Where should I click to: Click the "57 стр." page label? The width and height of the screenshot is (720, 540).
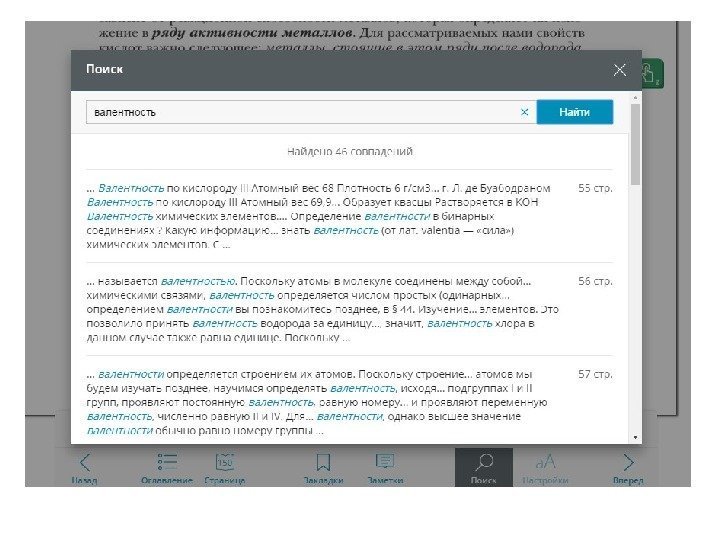pos(595,374)
